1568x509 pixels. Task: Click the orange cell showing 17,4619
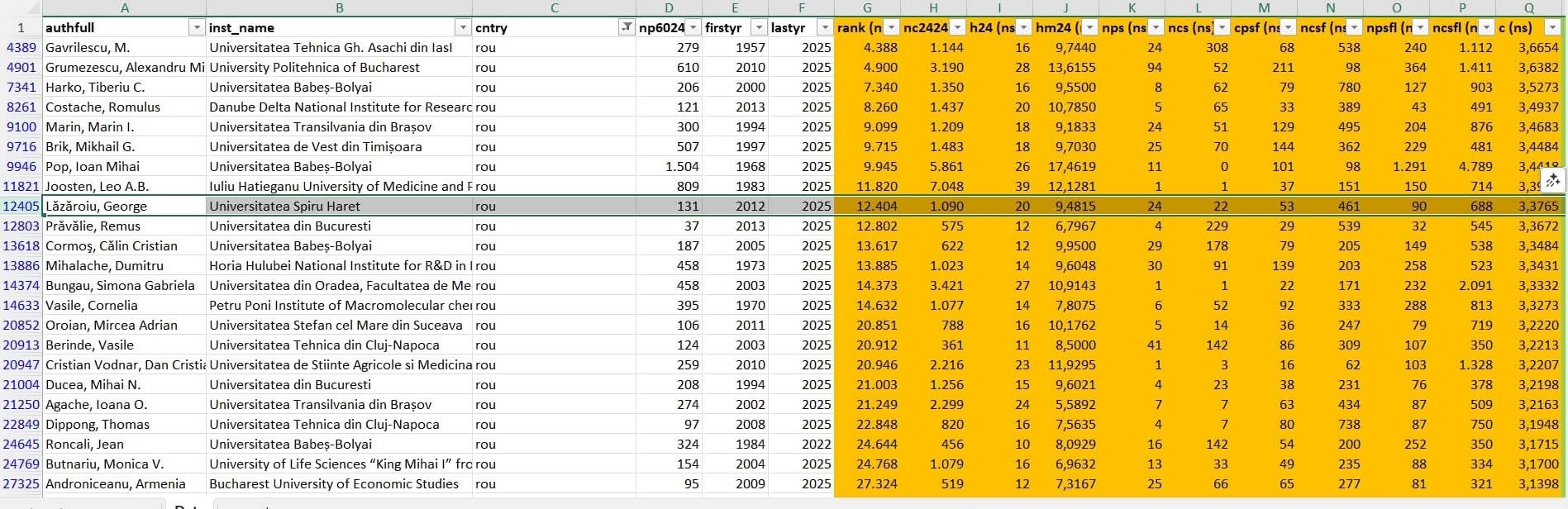pyautogui.click(x=1065, y=167)
